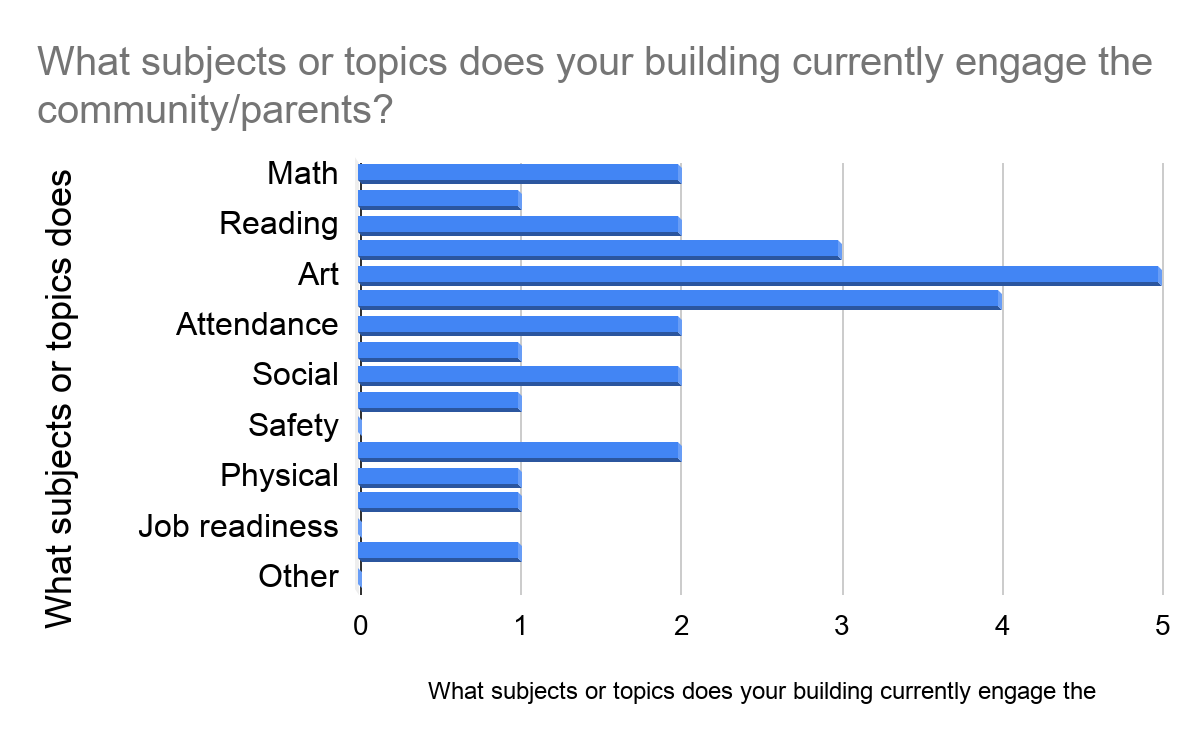The height and width of the screenshot is (742, 1200).
Task: Click the Attendance bar
Action: coord(519,325)
